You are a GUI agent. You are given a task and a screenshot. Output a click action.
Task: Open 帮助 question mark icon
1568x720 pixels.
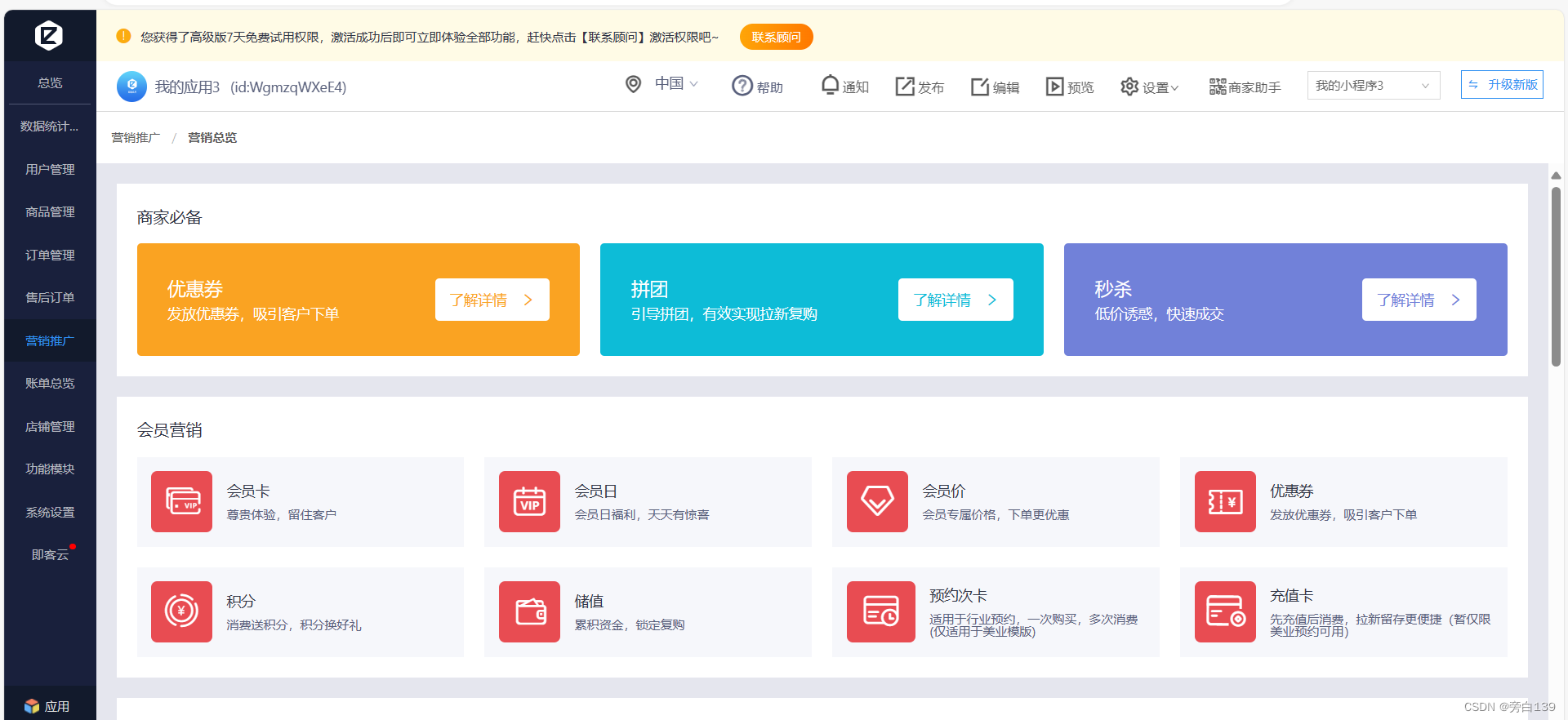[x=742, y=86]
